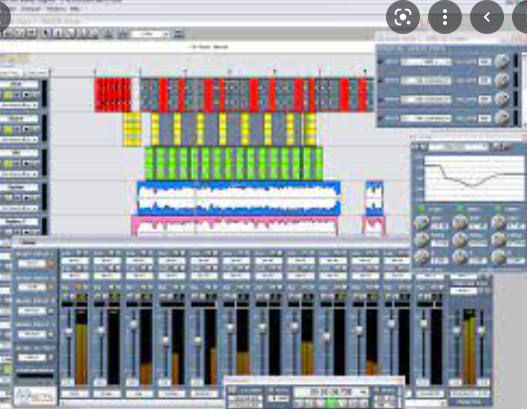This screenshot has height=409, width=527.
Task: Select the short pink clip right of the long one
Action: coord(374,226)
